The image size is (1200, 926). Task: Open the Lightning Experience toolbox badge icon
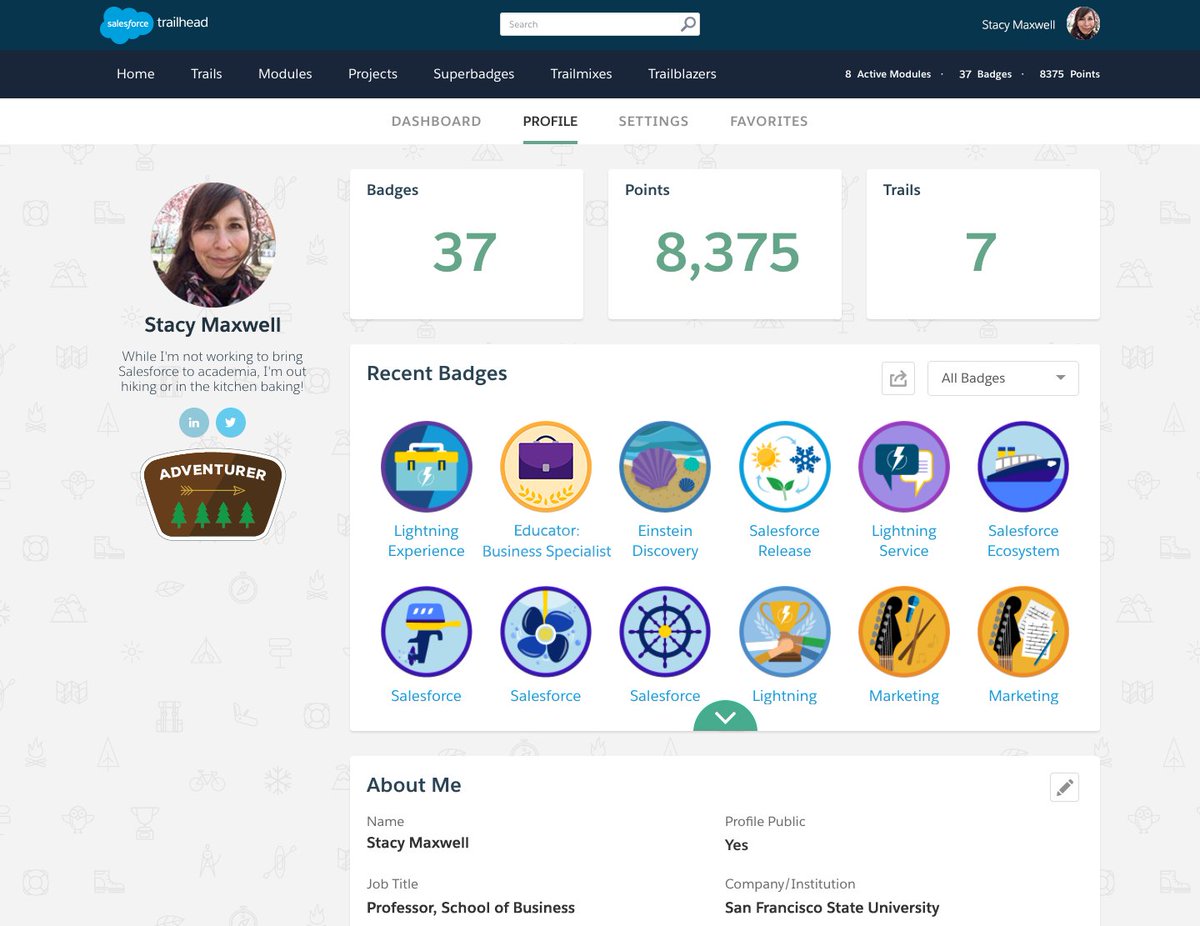(426, 467)
